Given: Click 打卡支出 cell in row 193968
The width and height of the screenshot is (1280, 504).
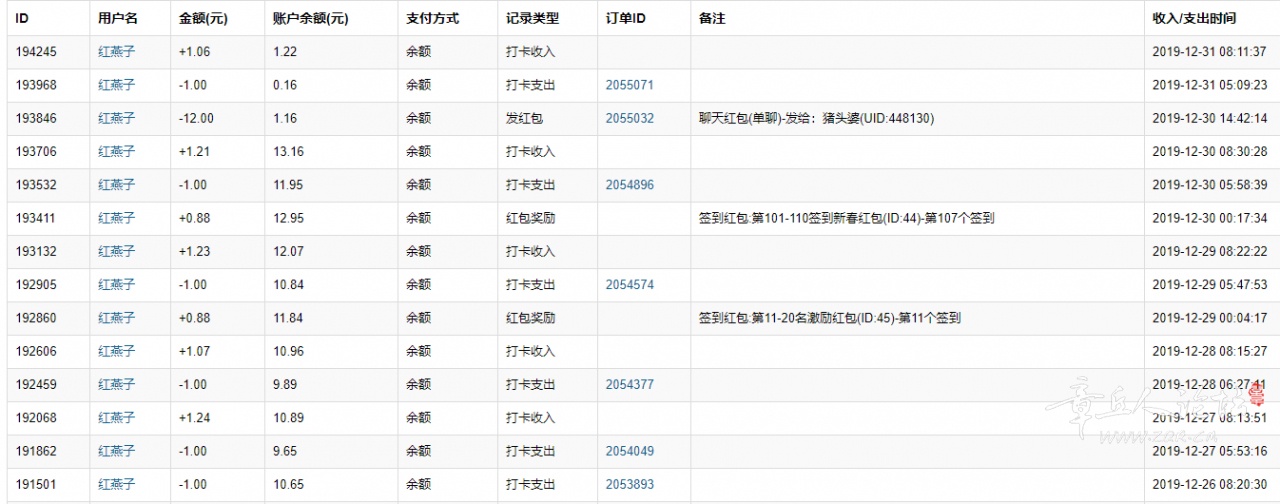Looking at the screenshot, I should pyautogui.click(x=547, y=85).
